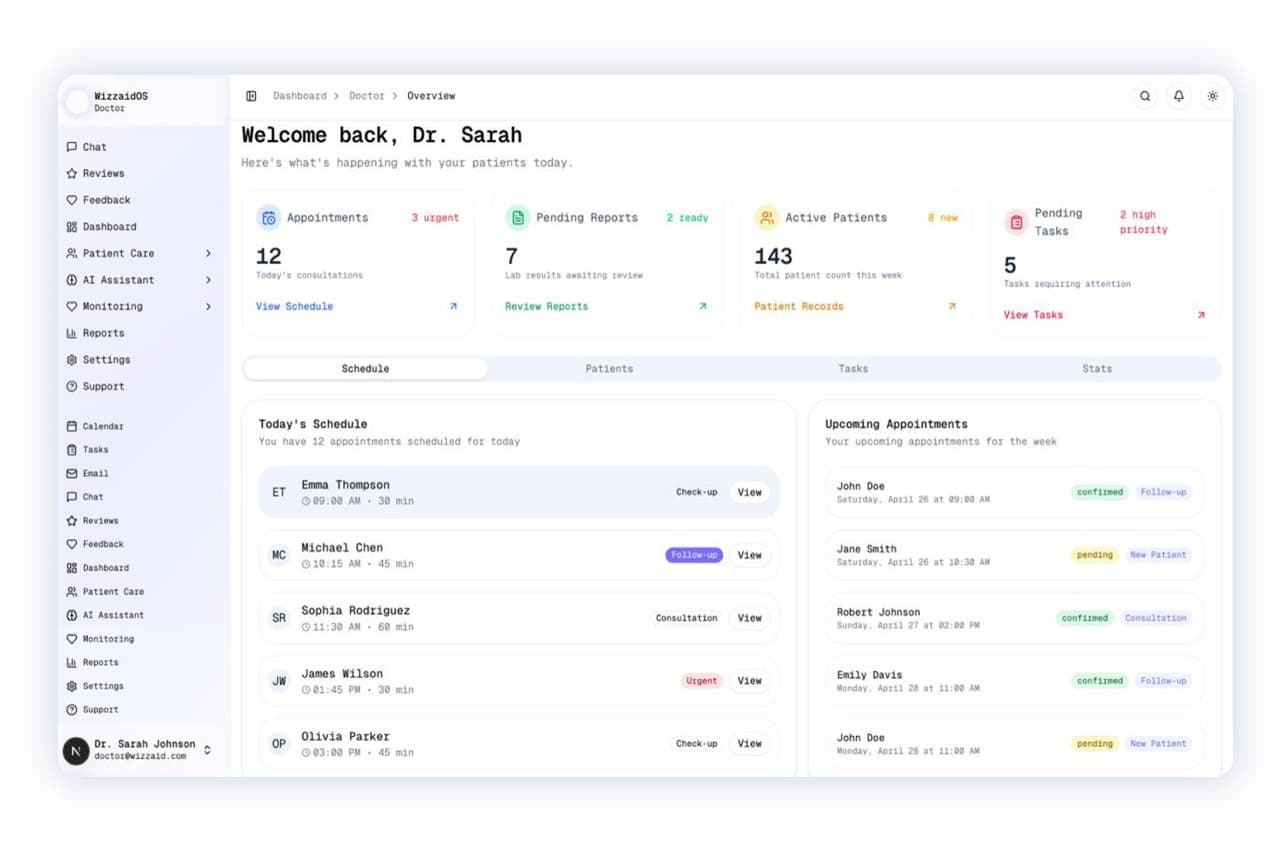Open the Email sidebar item
Screen dimensions: 1280x853
94,473
